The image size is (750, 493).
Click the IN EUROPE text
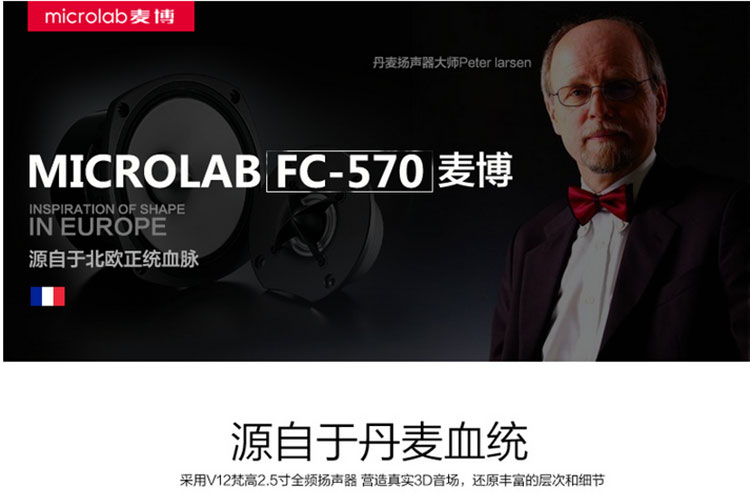point(98,227)
